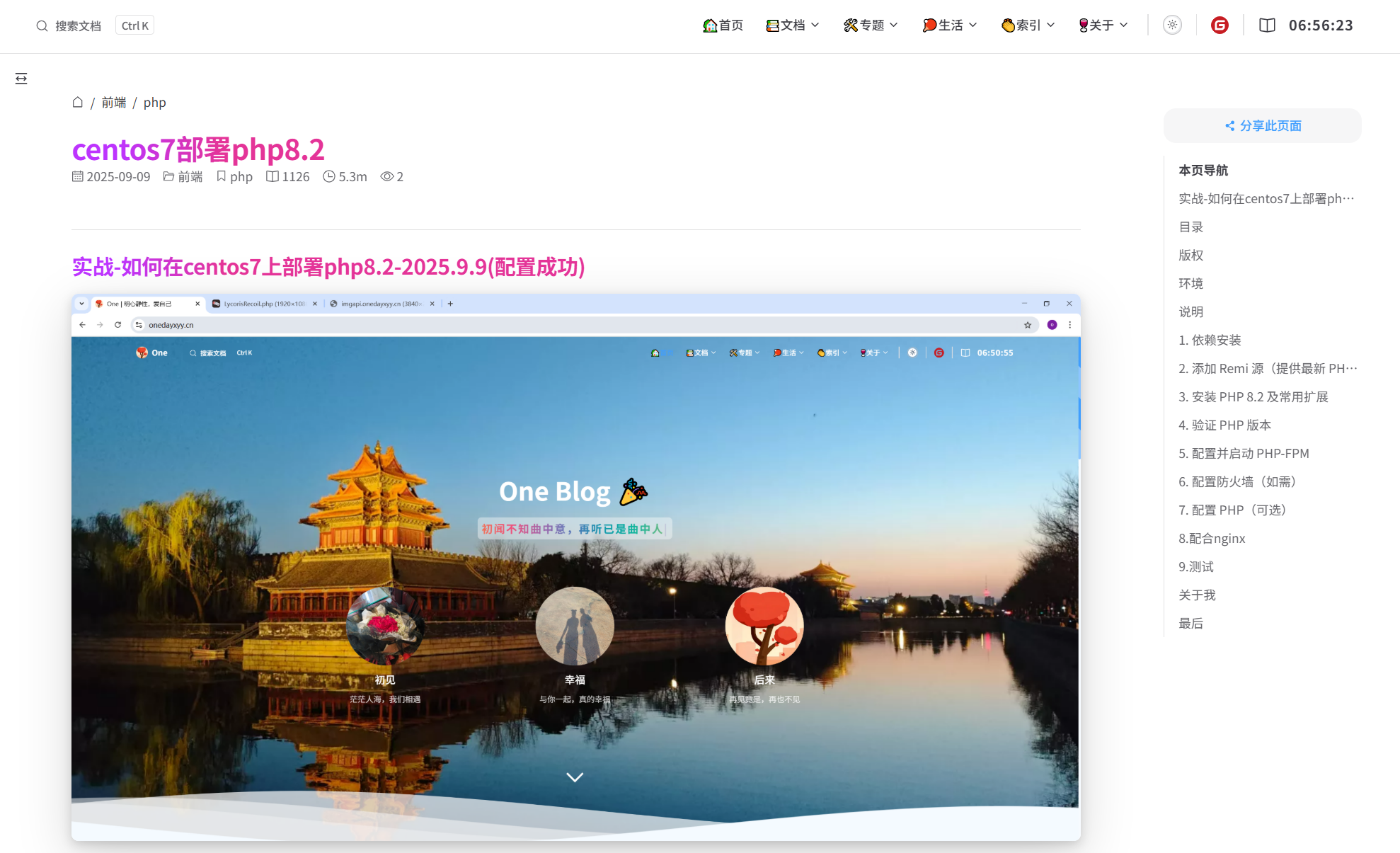The image size is (1400, 853).
Task: Go to 首页 home page
Action: click(723, 25)
